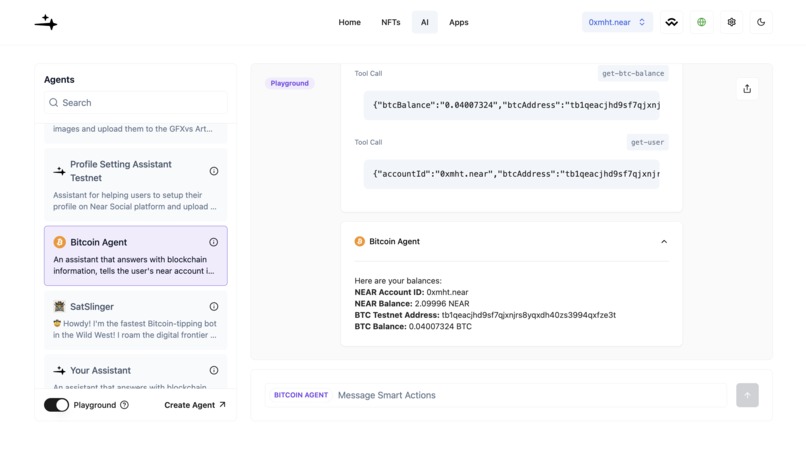Show info for Profile Setting Assistant Testnet
Screen dimensions: 806x451
[214, 171]
